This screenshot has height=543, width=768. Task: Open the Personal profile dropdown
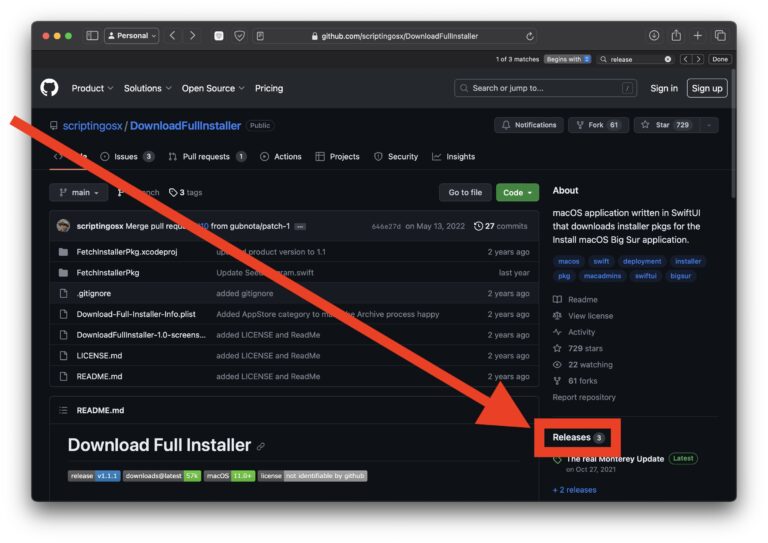pyautogui.click(x=132, y=36)
